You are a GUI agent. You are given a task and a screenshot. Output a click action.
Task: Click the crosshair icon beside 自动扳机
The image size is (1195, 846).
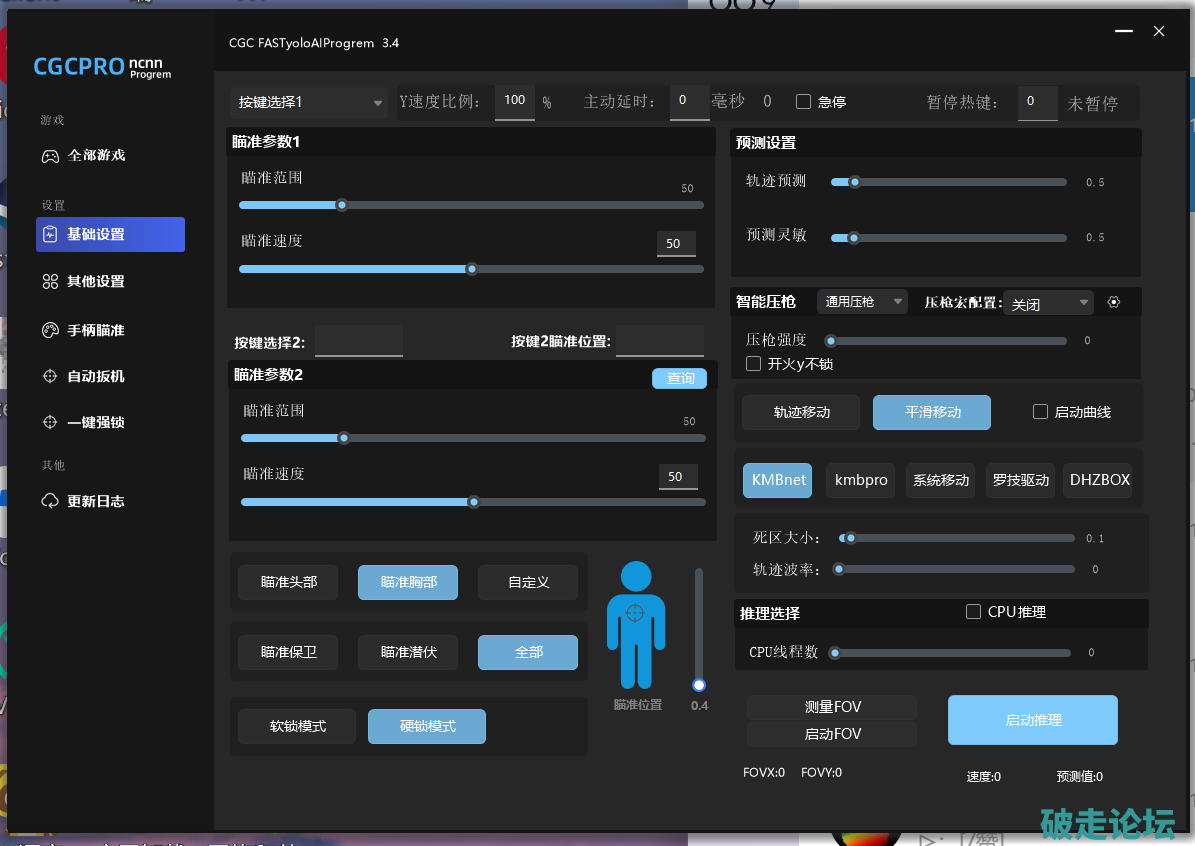click(50, 377)
